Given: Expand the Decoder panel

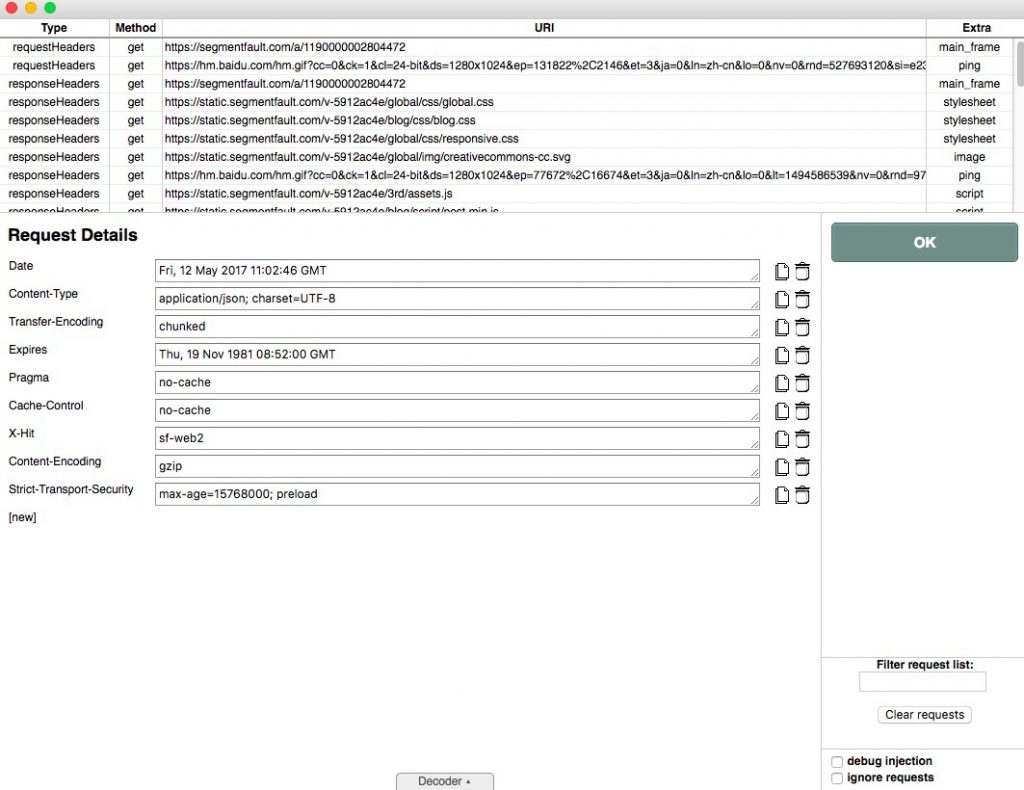Looking at the screenshot, I should [x=444, y=781].
